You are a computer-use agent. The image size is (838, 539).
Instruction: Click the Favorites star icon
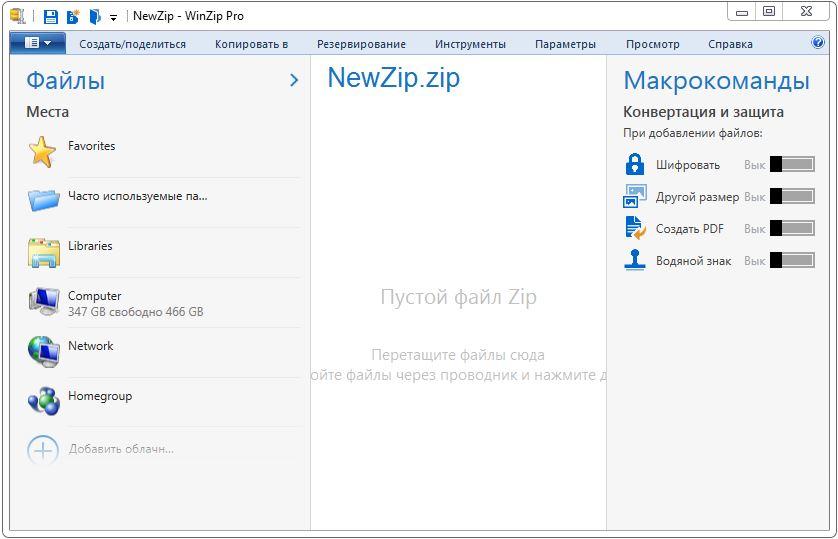coord(42,151)
